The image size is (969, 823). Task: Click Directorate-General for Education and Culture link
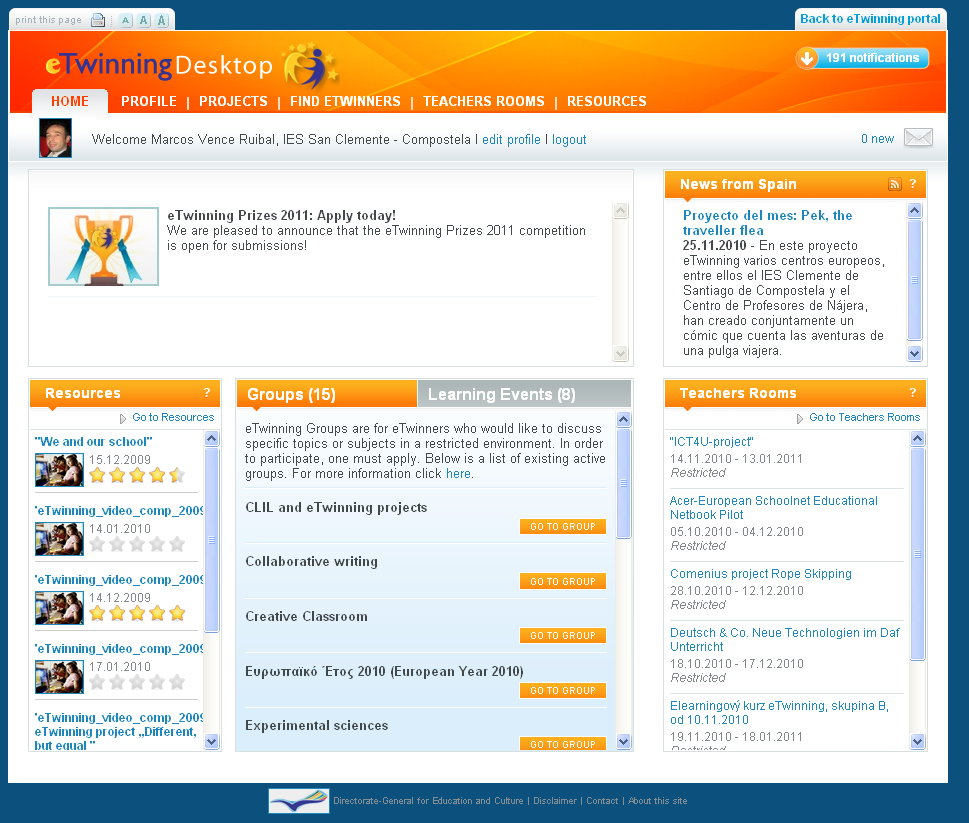click(428, 801)
